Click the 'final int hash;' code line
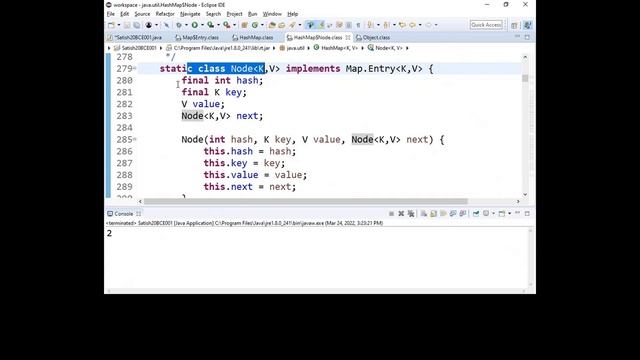 click(x=222, y=80)
